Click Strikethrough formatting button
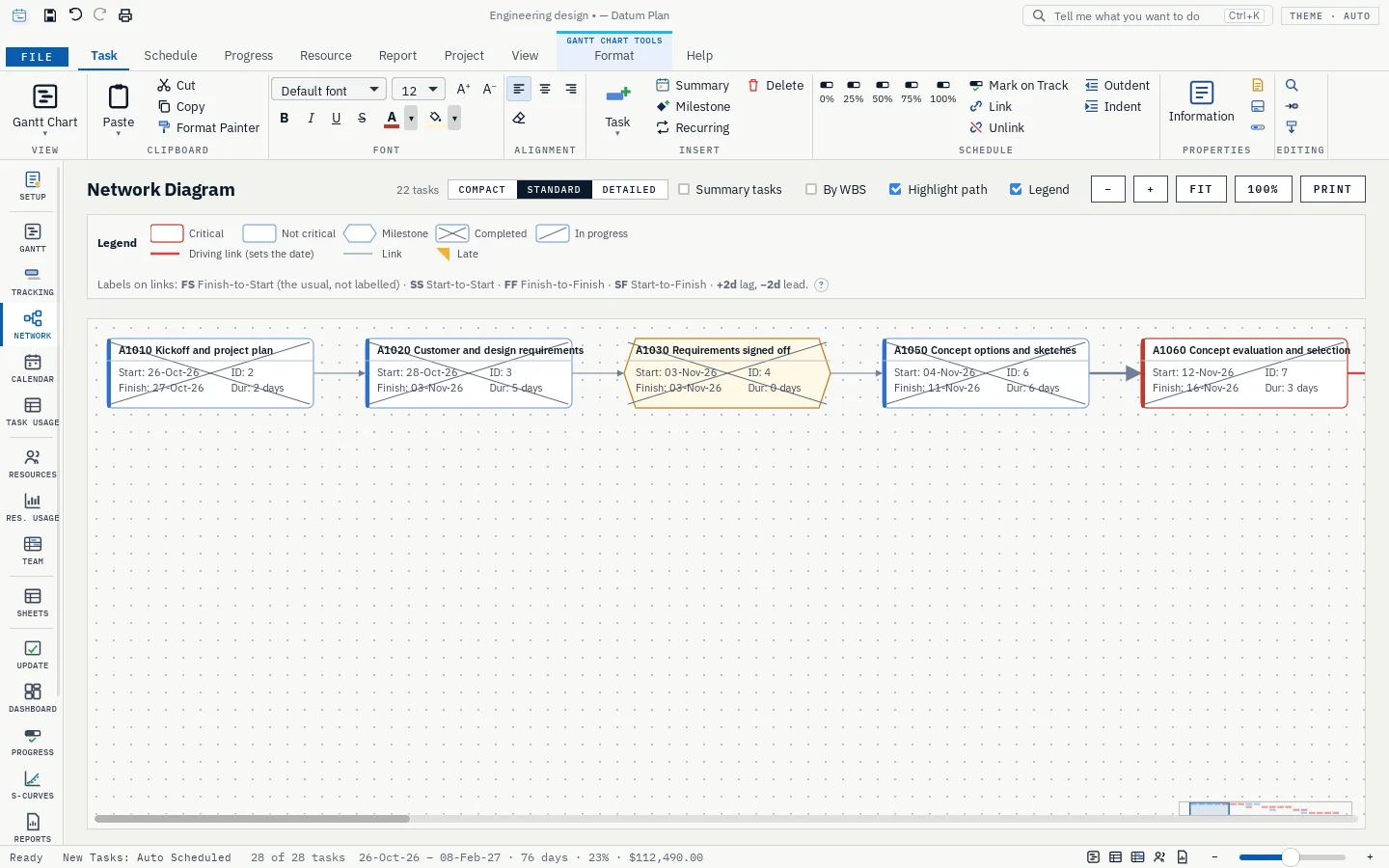The width and height of the screenshot is (1389, 868). 362,118
